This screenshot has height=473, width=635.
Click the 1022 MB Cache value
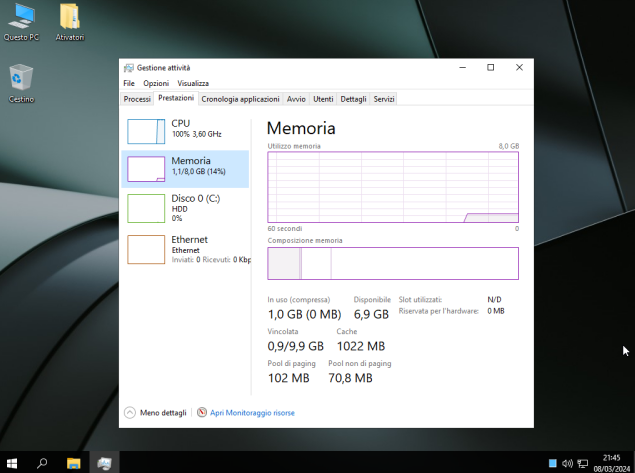[361, 346]
